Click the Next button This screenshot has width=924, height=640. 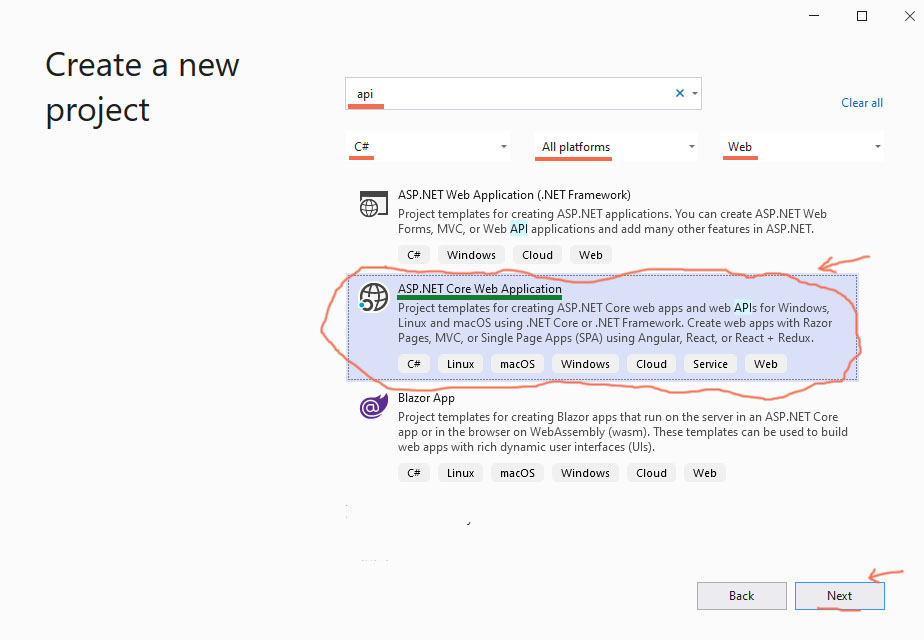coord(839,596)
